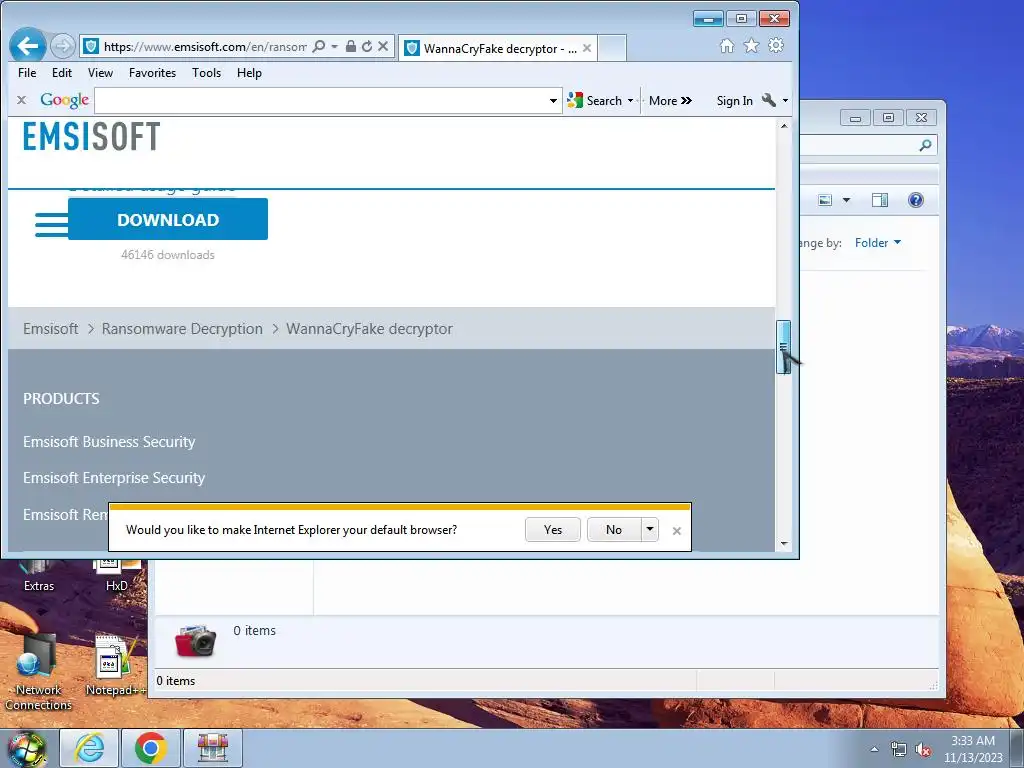Open Favorites star icon
The image size is (1024, 768).
pyautogui.click(x=752, y=46)
